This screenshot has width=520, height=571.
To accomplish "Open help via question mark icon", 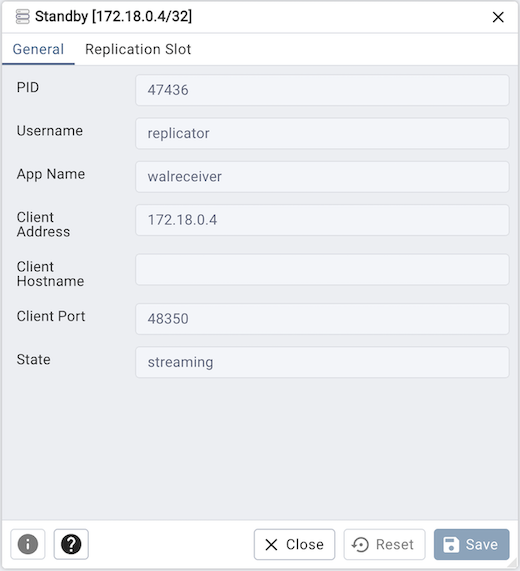I will 71,544.
